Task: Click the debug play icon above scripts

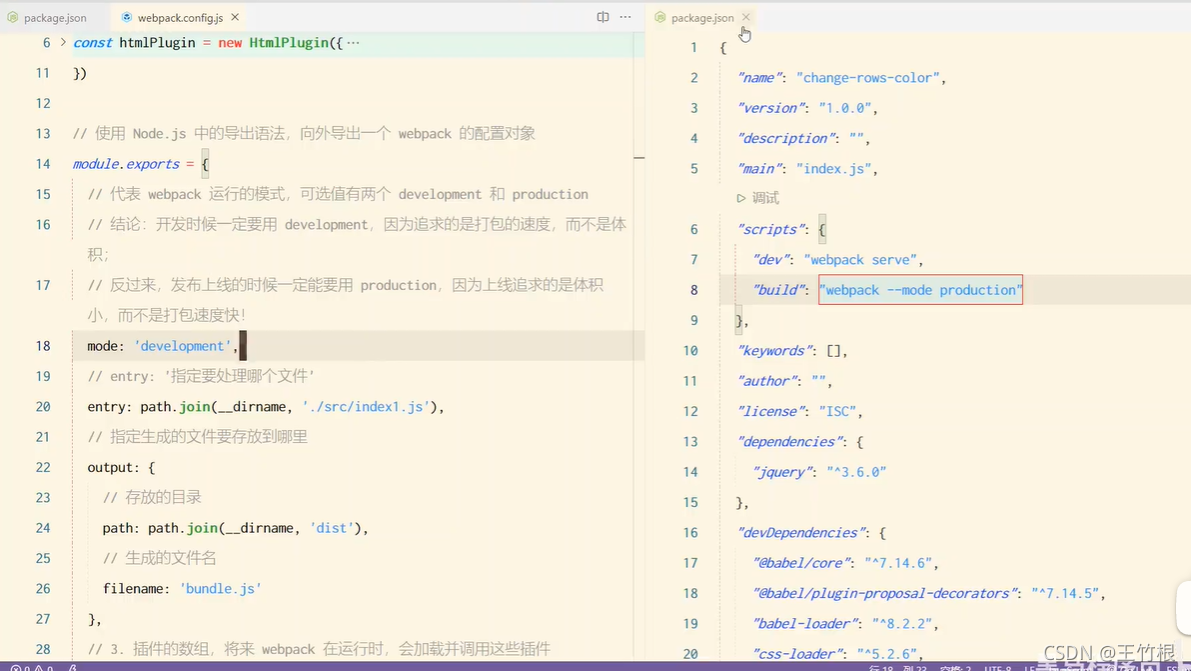Action: [741, 198]
